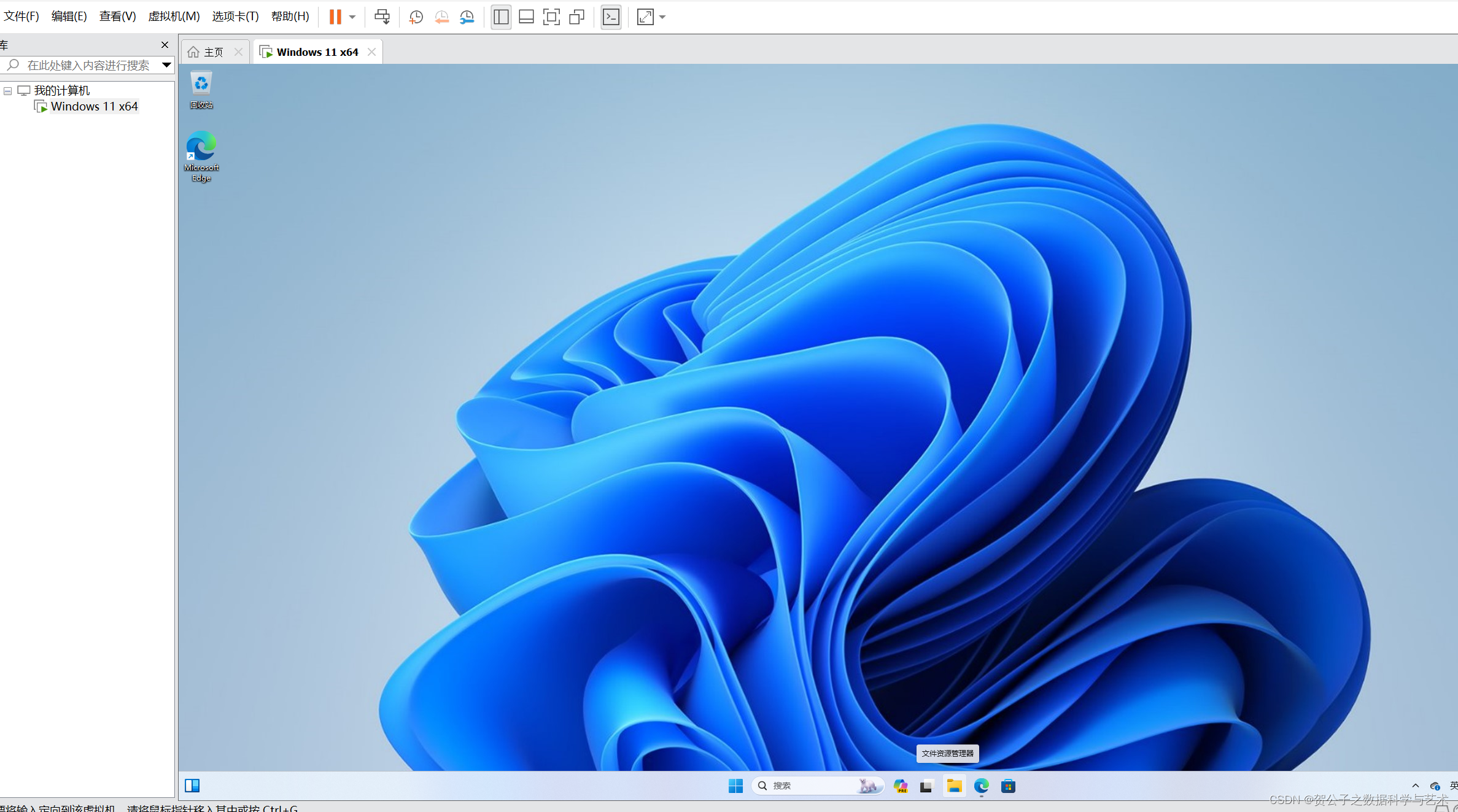Toggle the library sidebar view button
Viewport: 1458px width, 812px height.
point(501,17)
